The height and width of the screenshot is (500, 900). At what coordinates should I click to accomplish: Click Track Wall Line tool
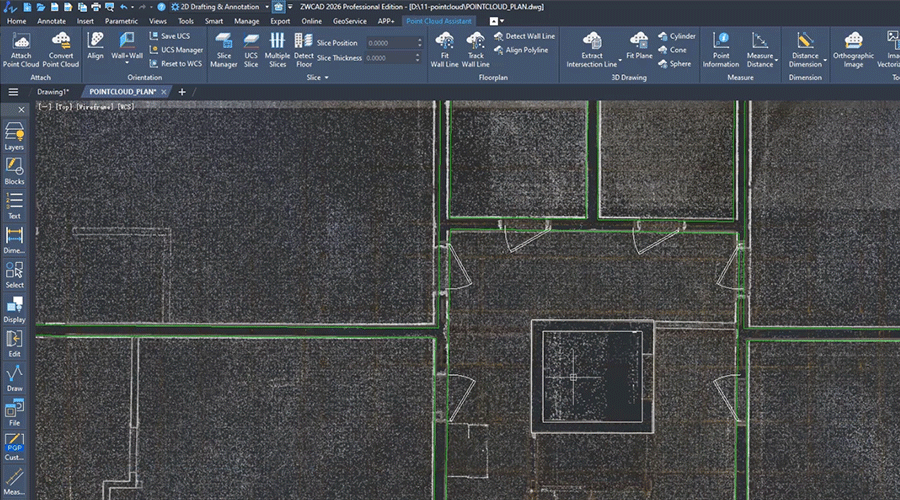pos(475,49)
